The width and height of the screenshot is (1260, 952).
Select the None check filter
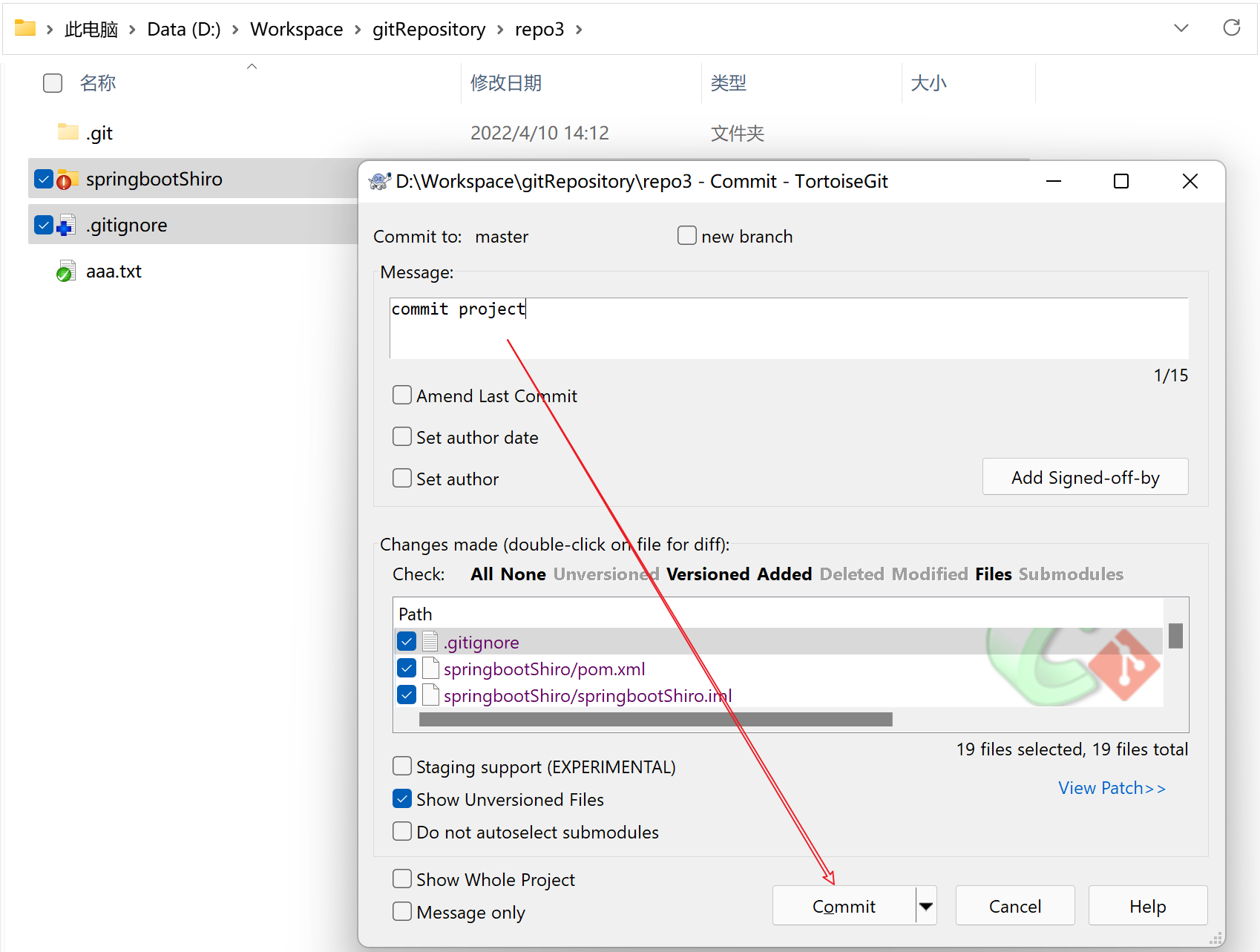pyautogui.click(x=523, y=574)
